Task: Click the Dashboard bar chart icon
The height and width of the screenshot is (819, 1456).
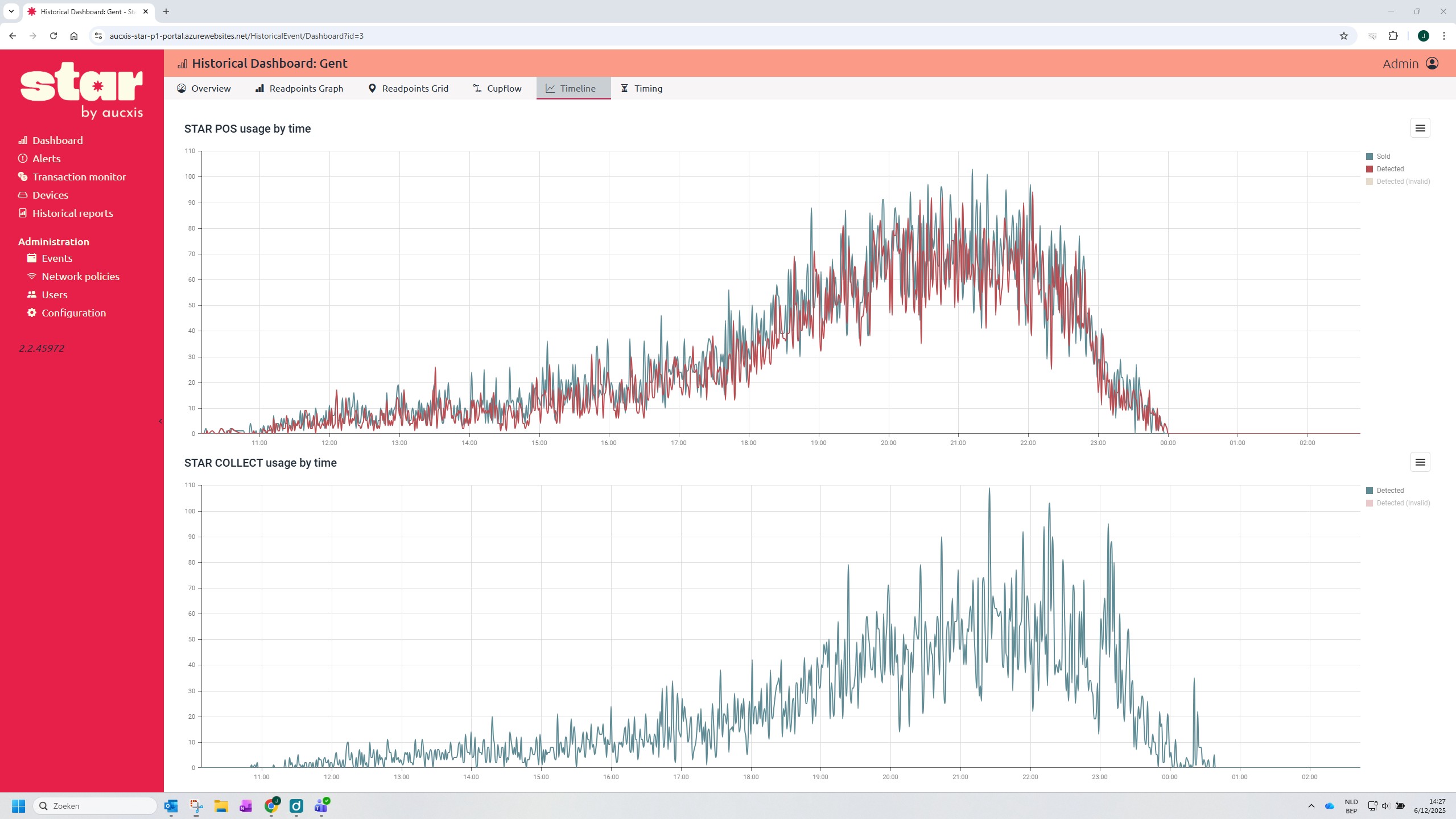Action: (x=23, y=140)
